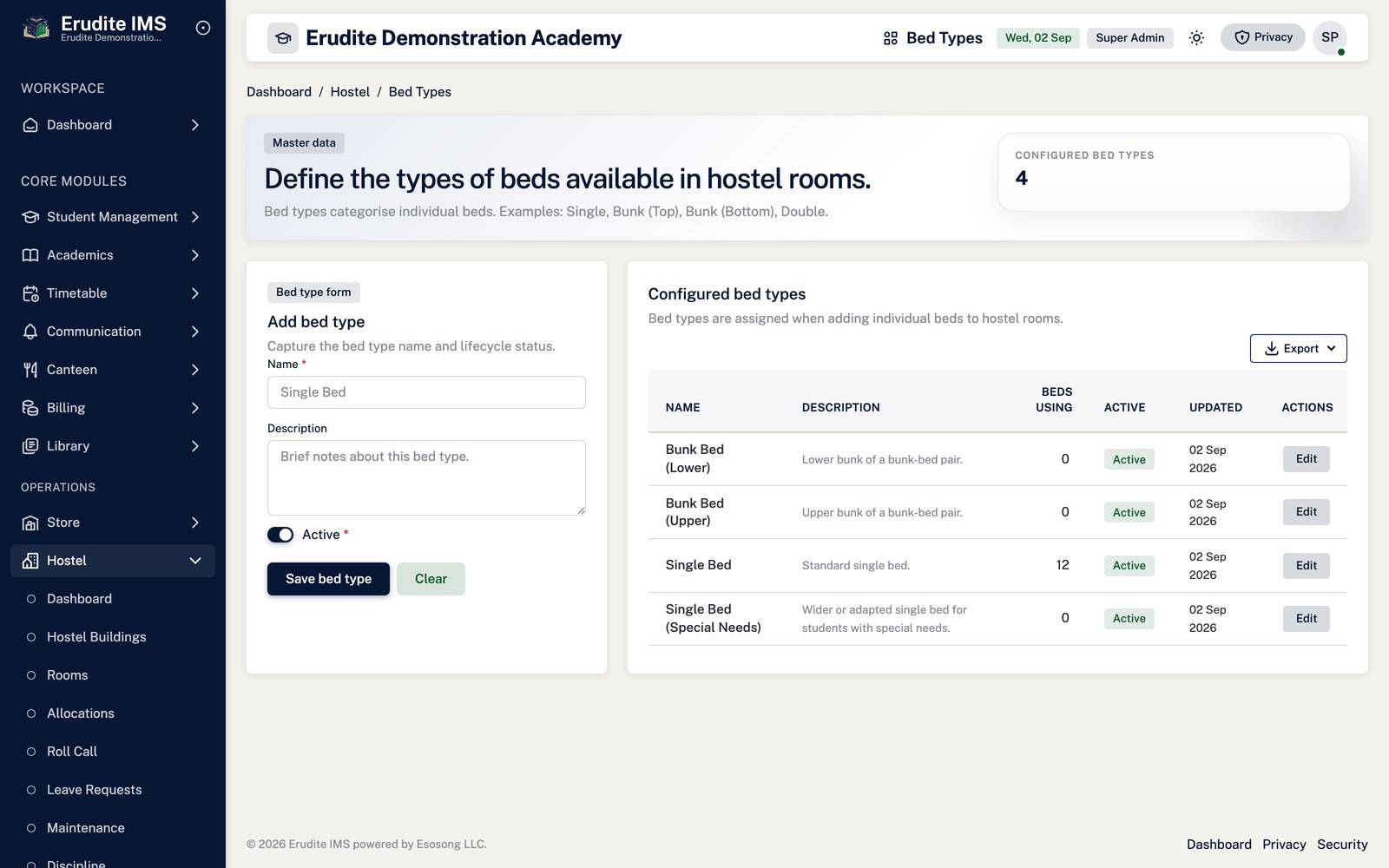Click the Billing coins icon

click(30, 408)
